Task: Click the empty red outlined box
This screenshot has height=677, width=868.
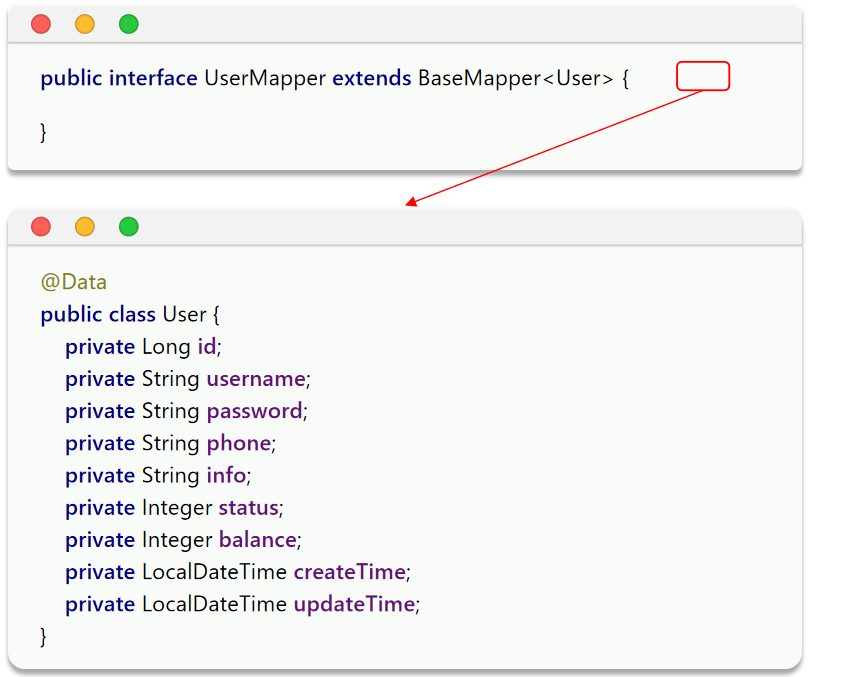Action: (703, 76)
